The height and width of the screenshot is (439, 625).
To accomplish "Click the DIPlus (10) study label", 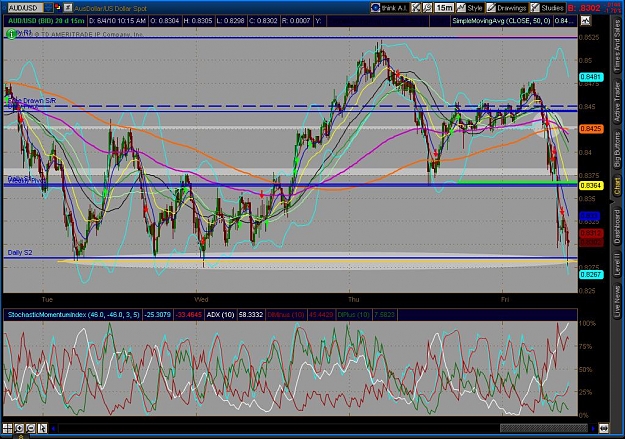I will (x=353, y=315).
